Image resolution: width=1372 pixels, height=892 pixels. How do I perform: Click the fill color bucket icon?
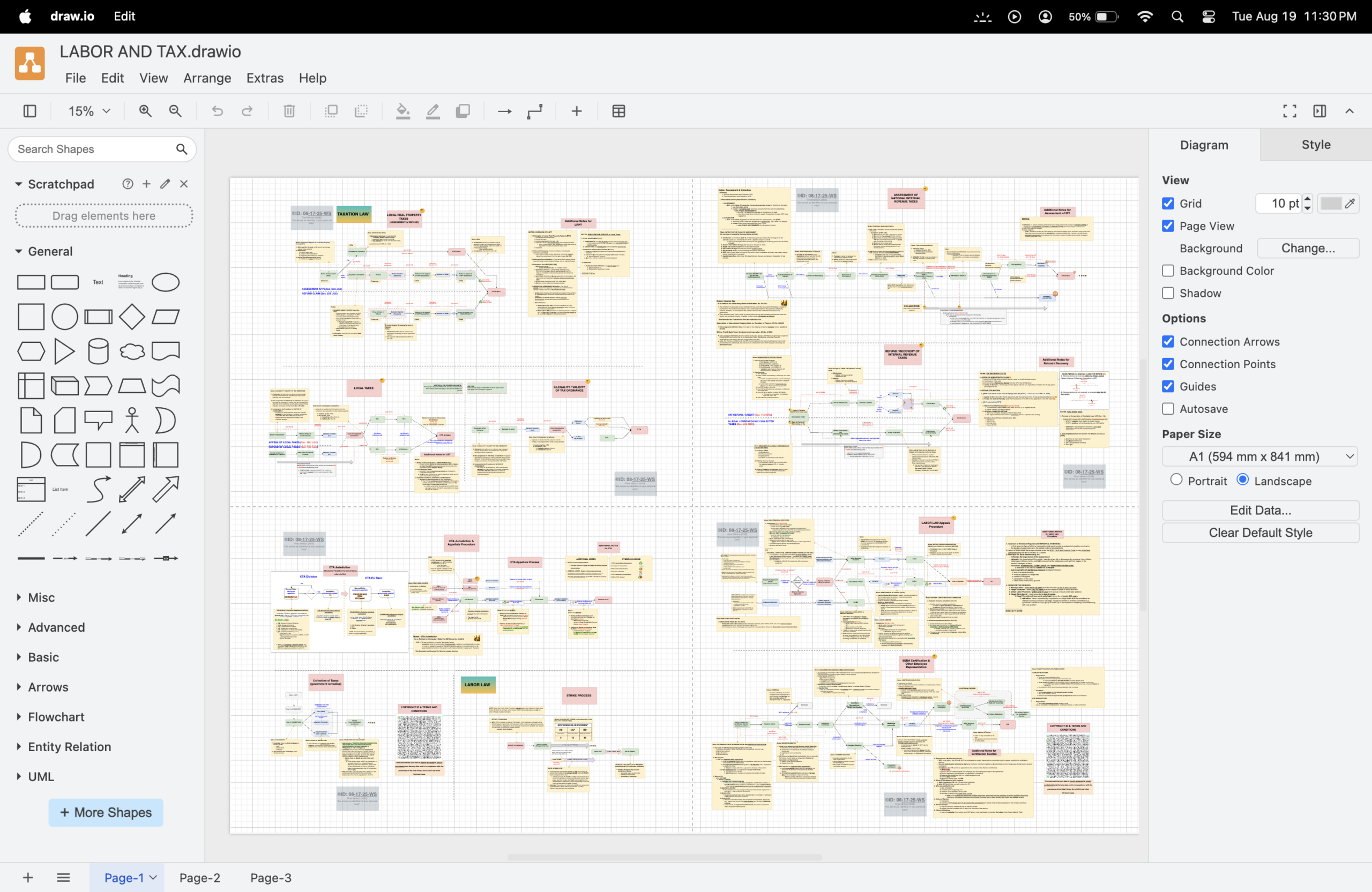(403, 111)
